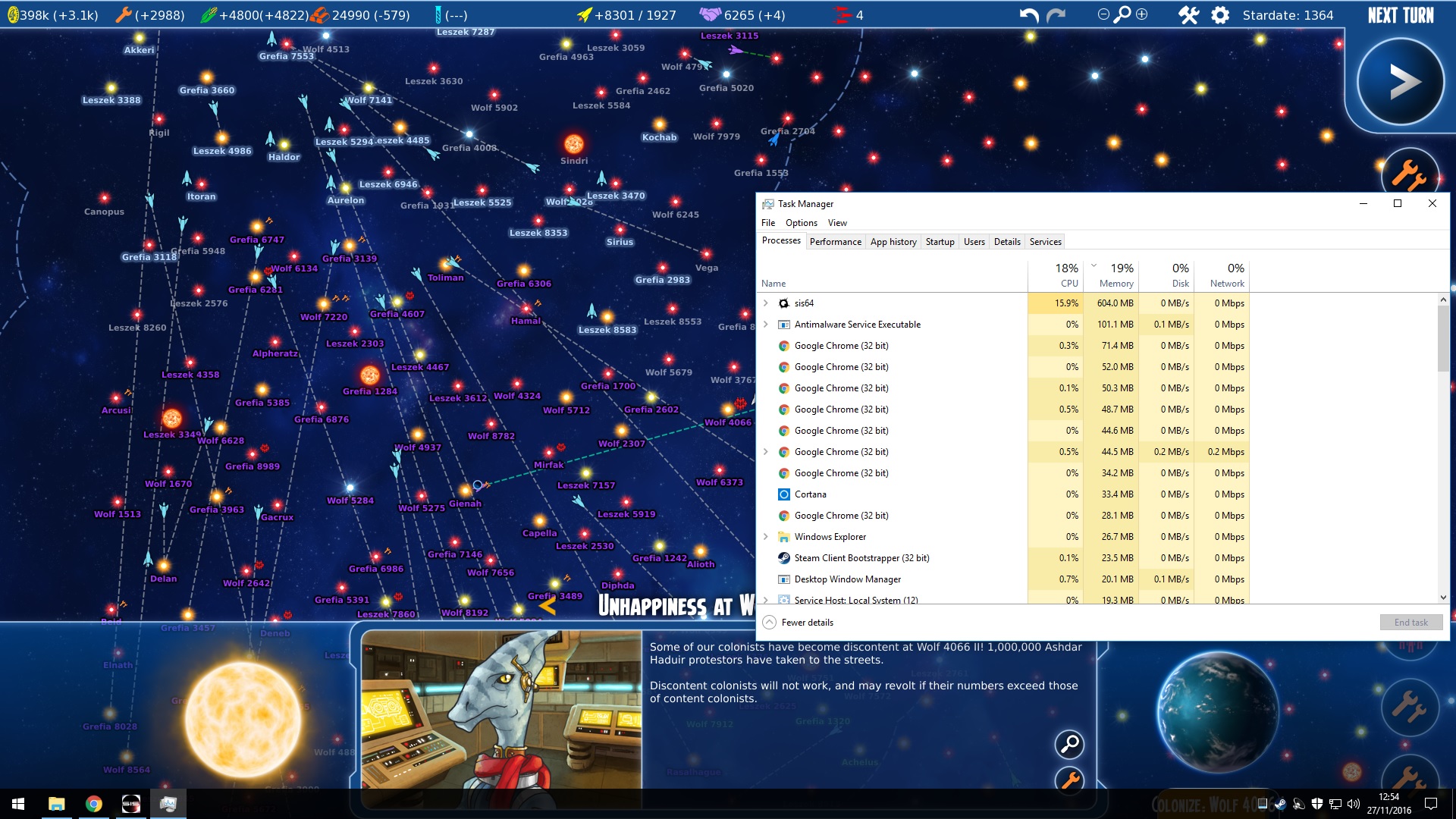
Task: Select the Grefia 1284 star on the map
Action: [x=369, y=375]
